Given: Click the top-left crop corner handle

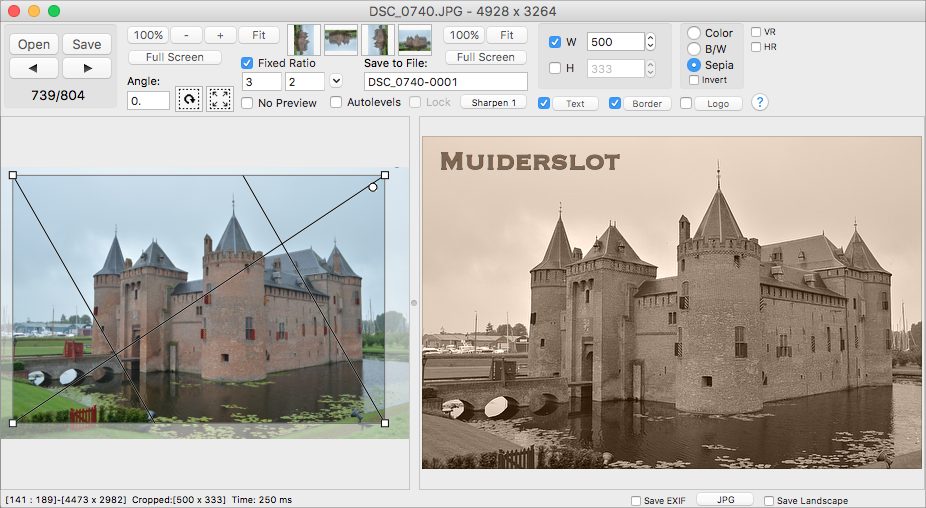Looking at the screenshot, I should [x=13, y=175].
